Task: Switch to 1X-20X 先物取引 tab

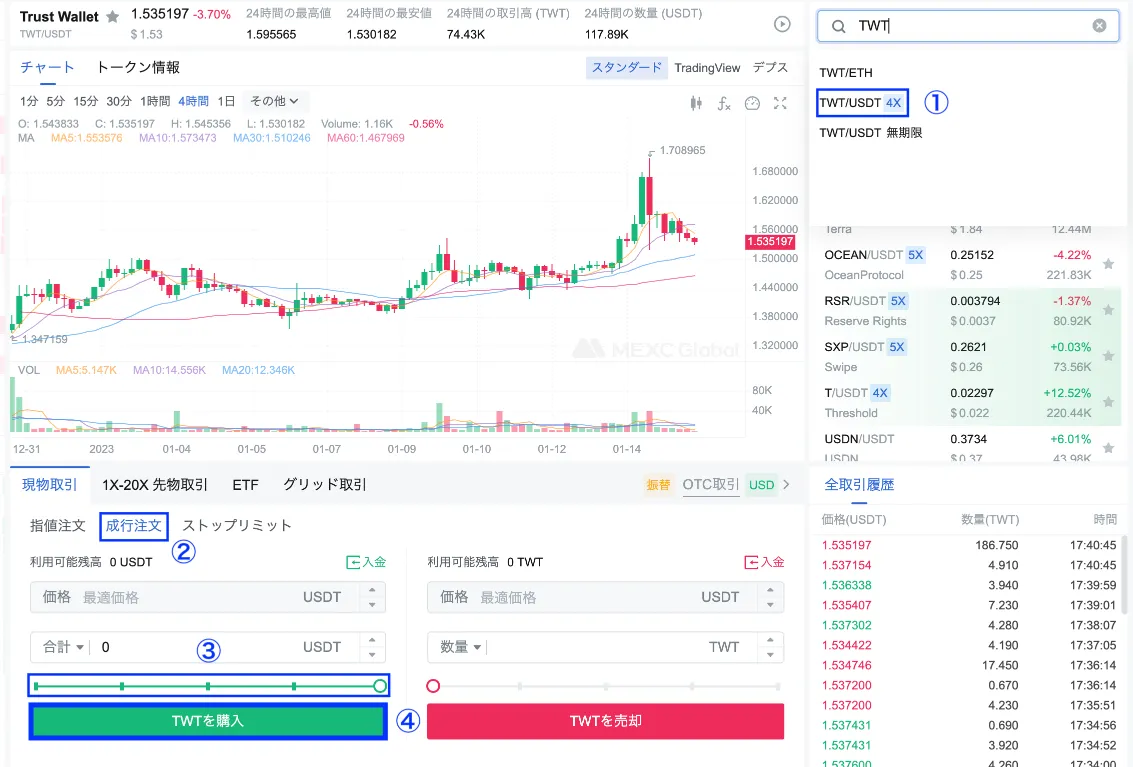Action: pos(155,484)
